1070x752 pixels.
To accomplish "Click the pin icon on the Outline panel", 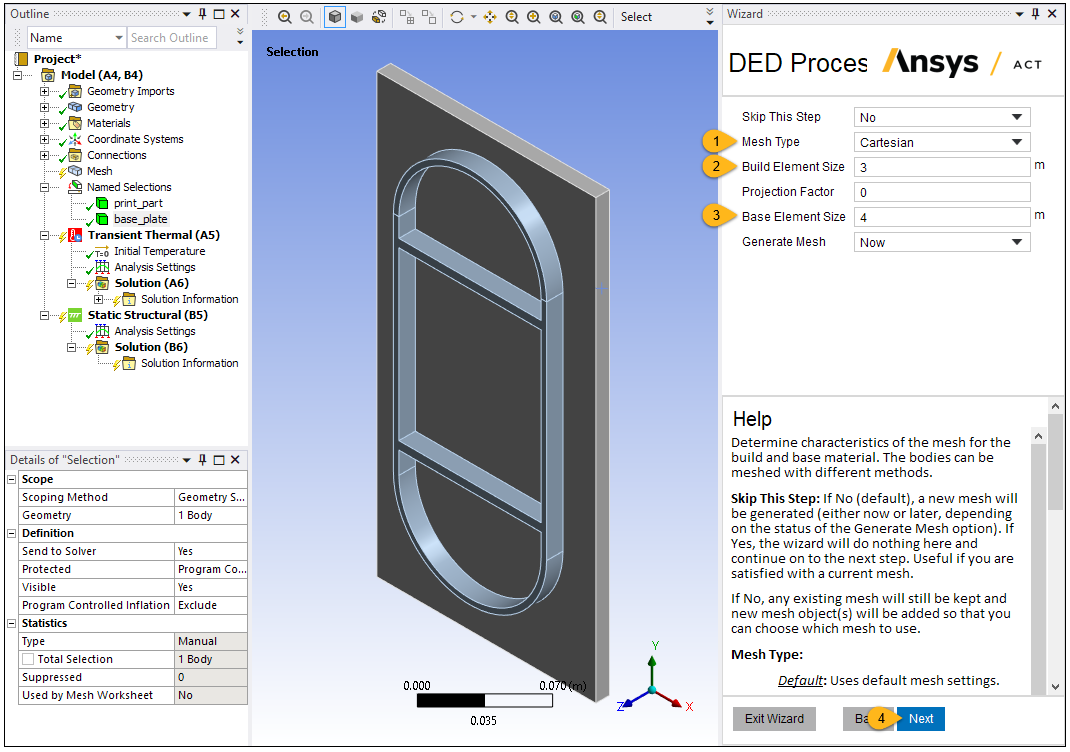I will [201, 14].
